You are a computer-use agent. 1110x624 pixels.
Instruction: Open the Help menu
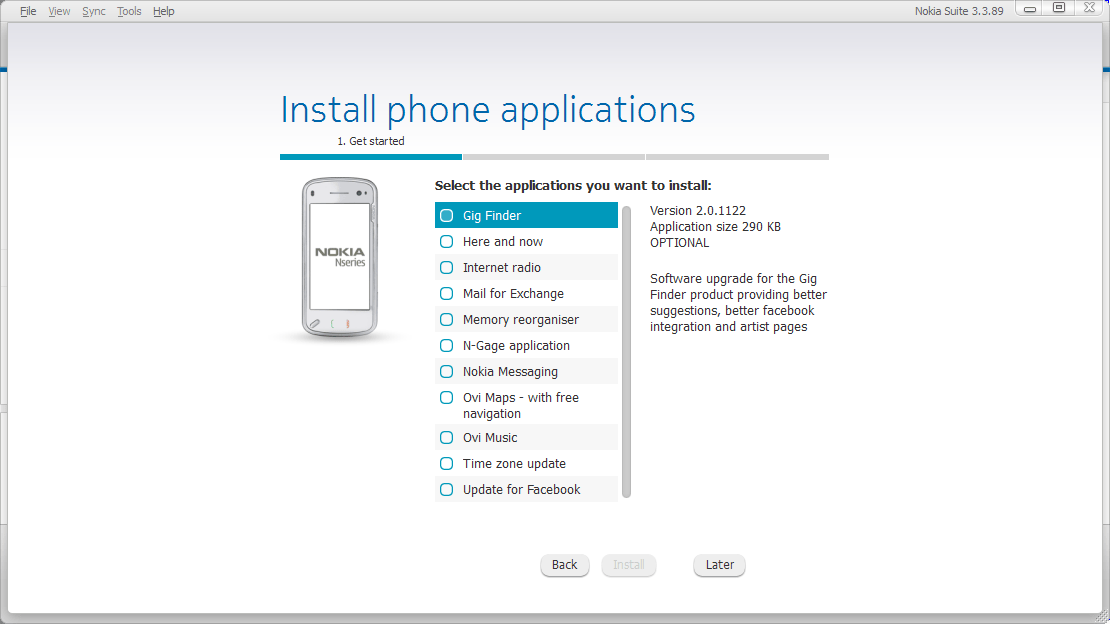(164, 11)
